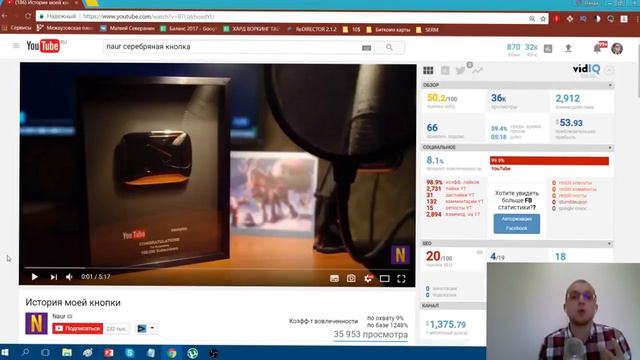Bookmark this page with the star
Viewport: 640px width, 360px height.
pyautogui.click(x=543, y=18)
